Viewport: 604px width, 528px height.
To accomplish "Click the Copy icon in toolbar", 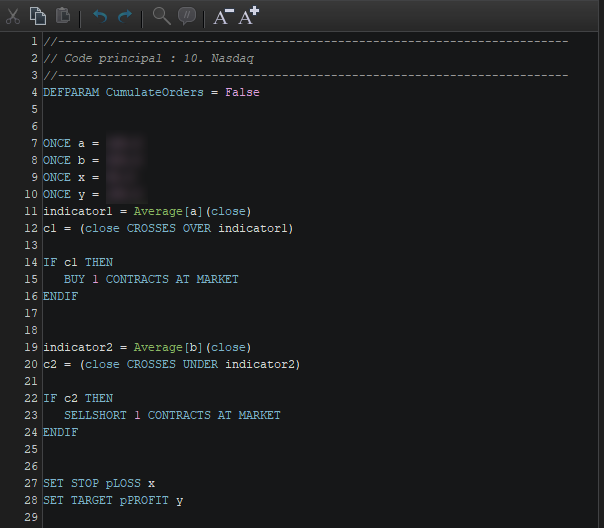I will [x=38, y=16].
